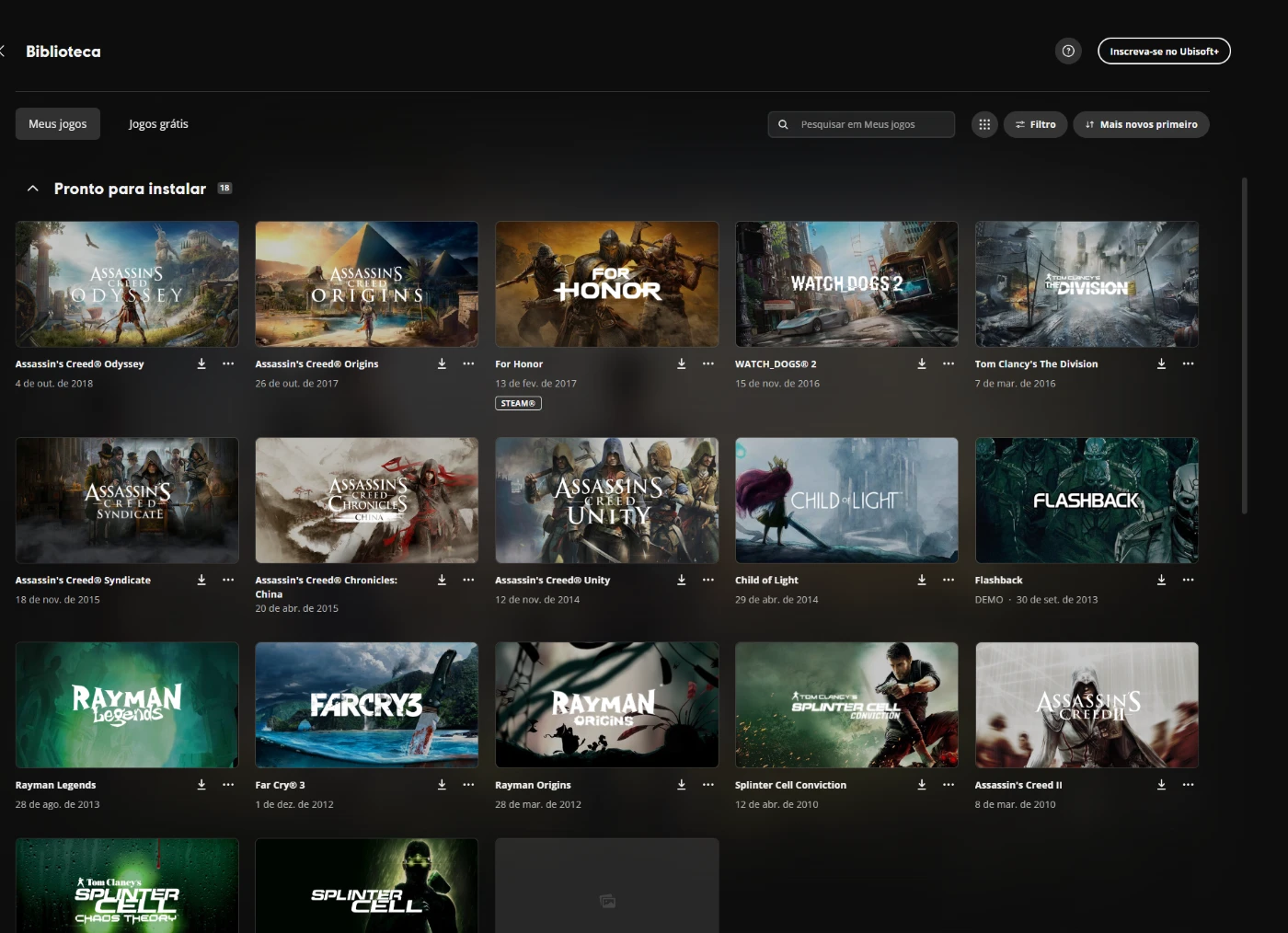
Task: Open the Filtro filter button
Action: pos(1035,124)
